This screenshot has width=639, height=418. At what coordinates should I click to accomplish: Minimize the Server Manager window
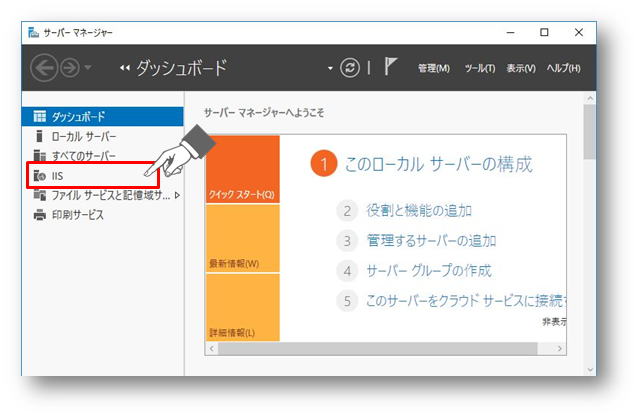point(510,32)
